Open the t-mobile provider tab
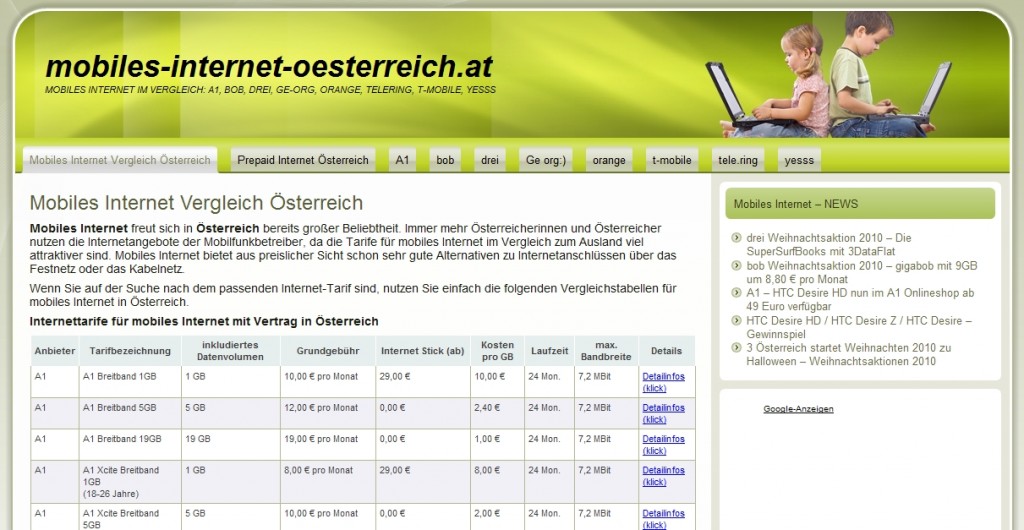 (672, 160)
